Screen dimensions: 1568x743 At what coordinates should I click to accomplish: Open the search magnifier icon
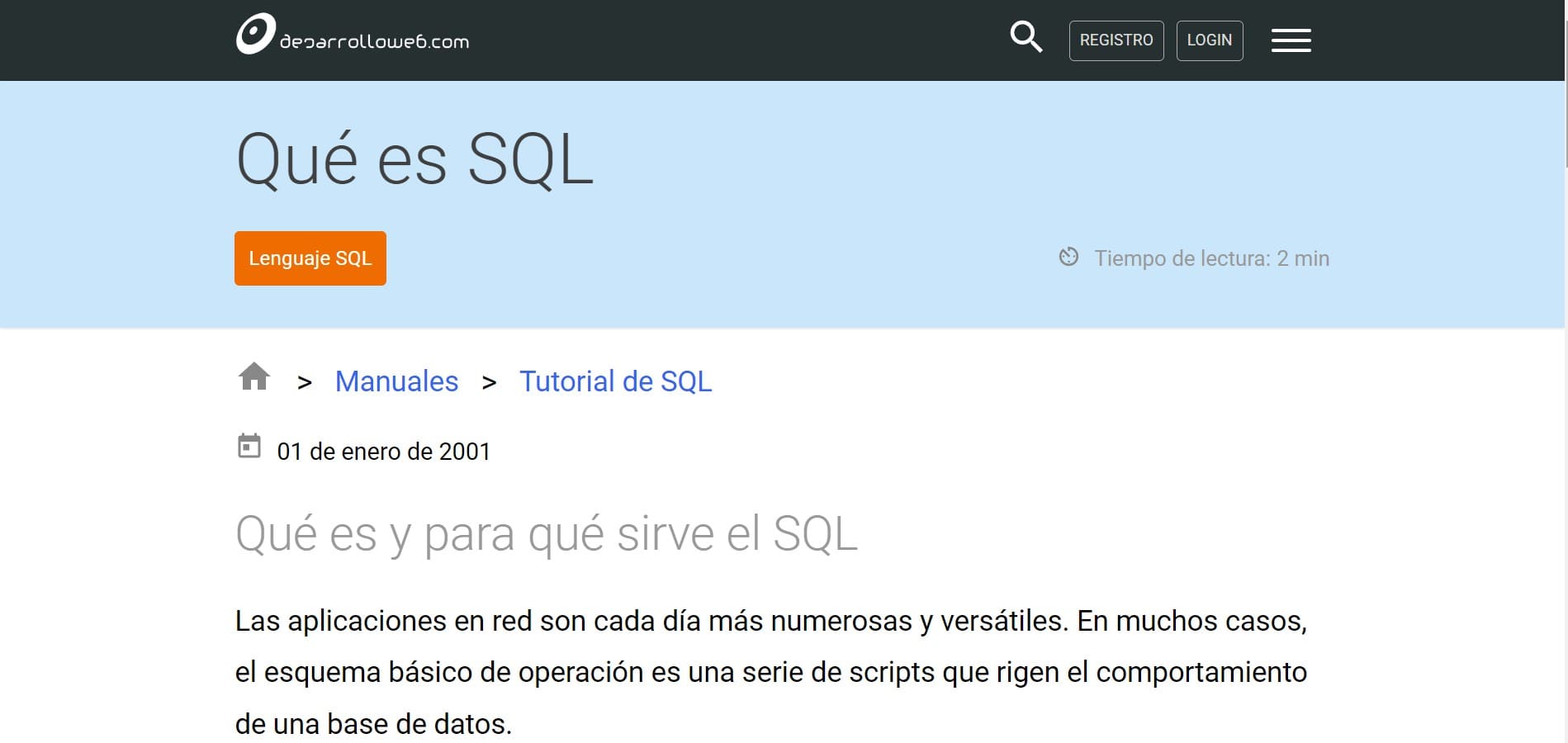click(x=1026, y=37)
